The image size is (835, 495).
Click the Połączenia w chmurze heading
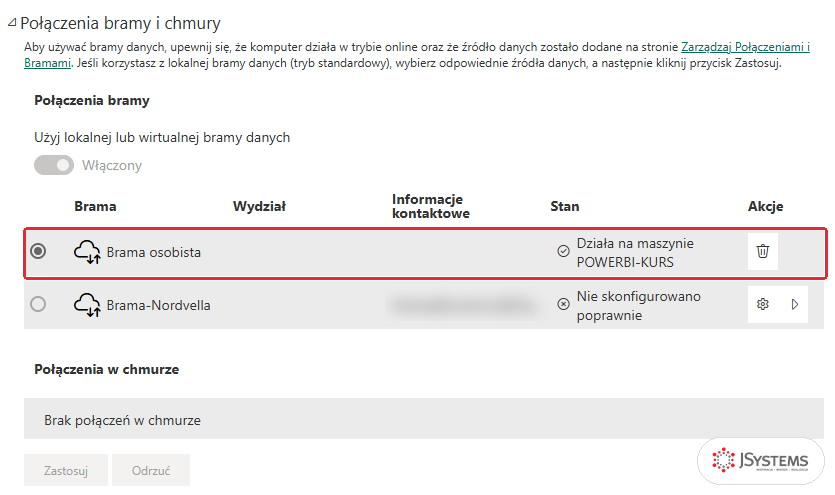tap(107, 369)
